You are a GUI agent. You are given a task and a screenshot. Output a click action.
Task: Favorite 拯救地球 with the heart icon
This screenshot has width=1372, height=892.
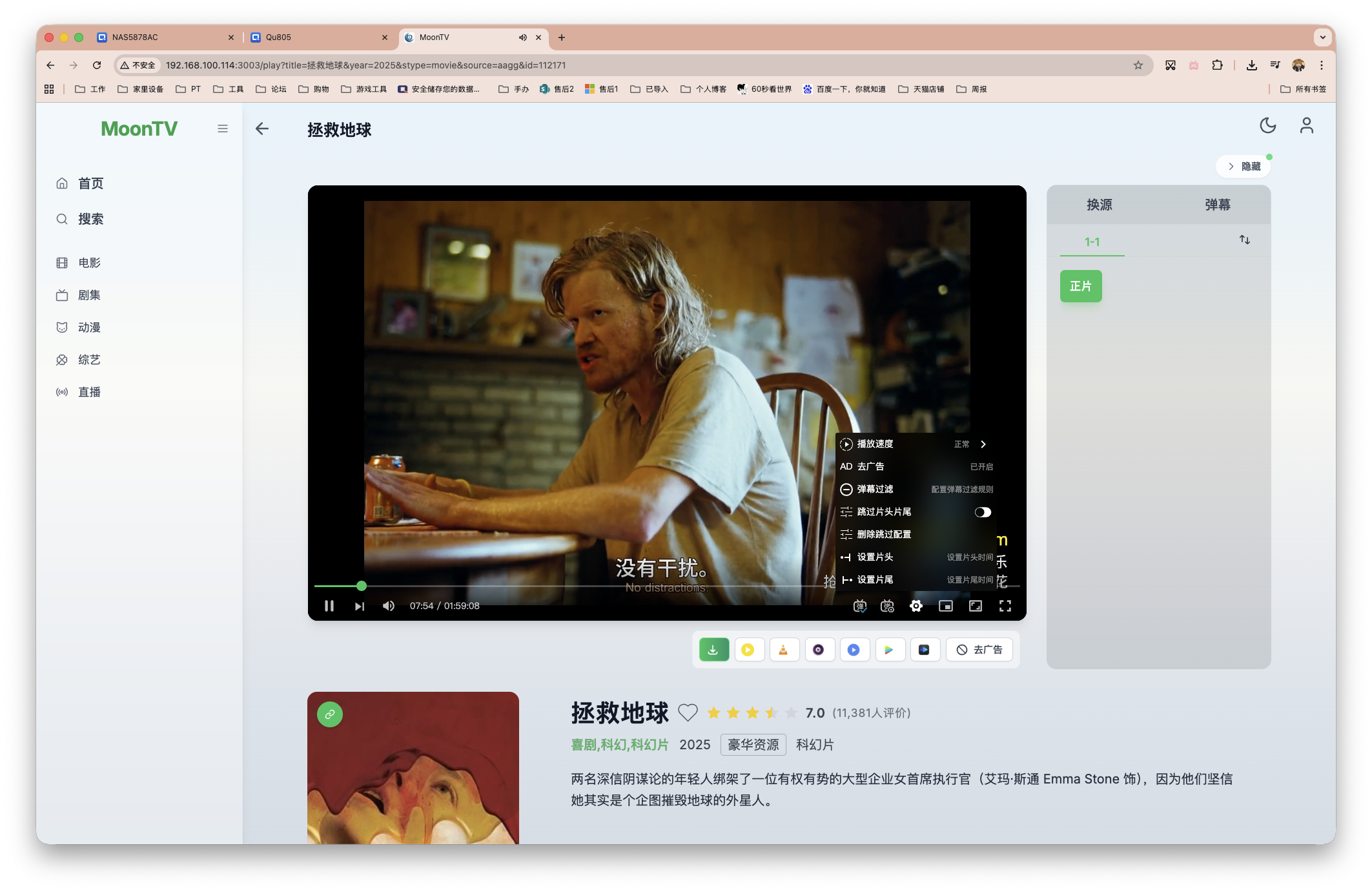click(x=688, y=712)
